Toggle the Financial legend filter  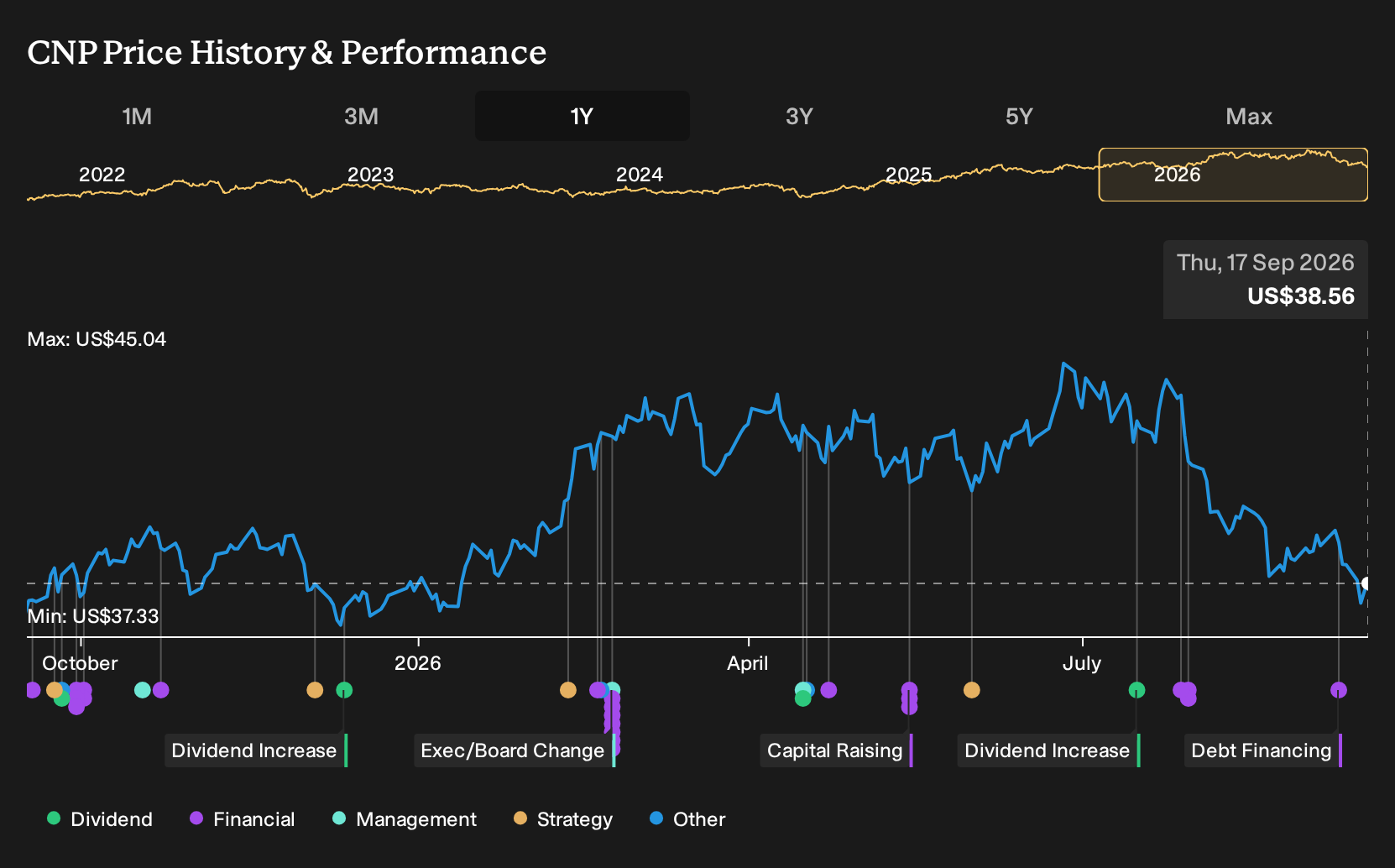243,819
